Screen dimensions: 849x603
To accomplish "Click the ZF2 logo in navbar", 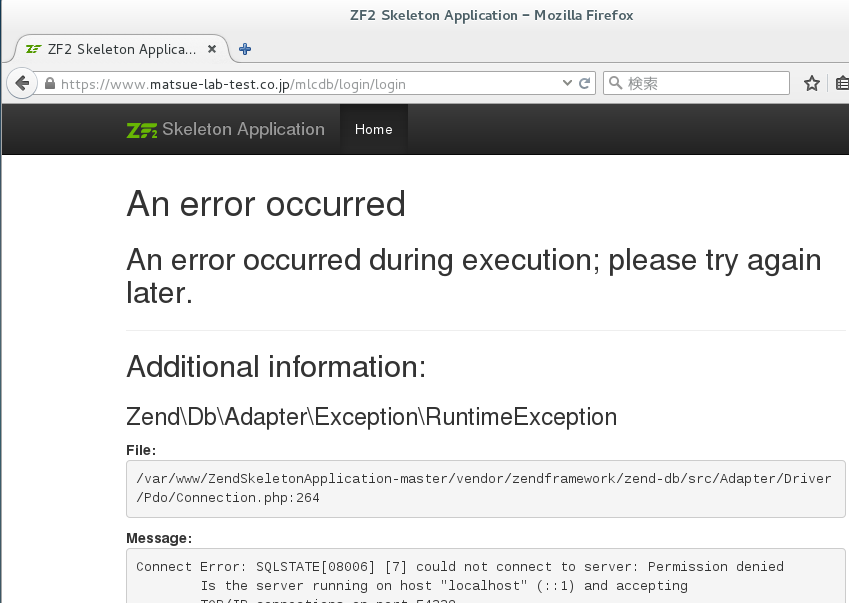I will (x=142, y=130).
